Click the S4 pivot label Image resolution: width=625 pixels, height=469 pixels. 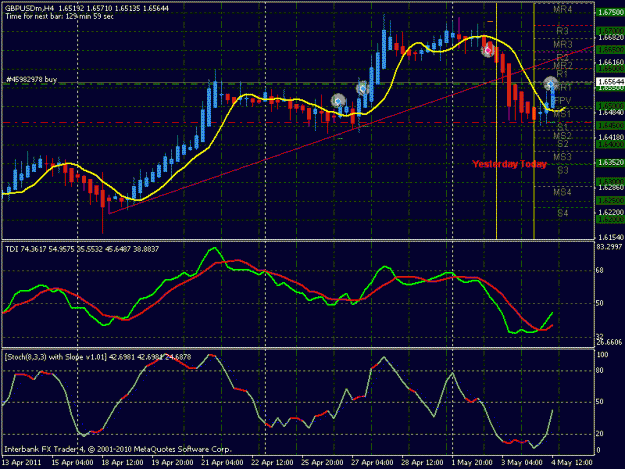click(562, 213)
